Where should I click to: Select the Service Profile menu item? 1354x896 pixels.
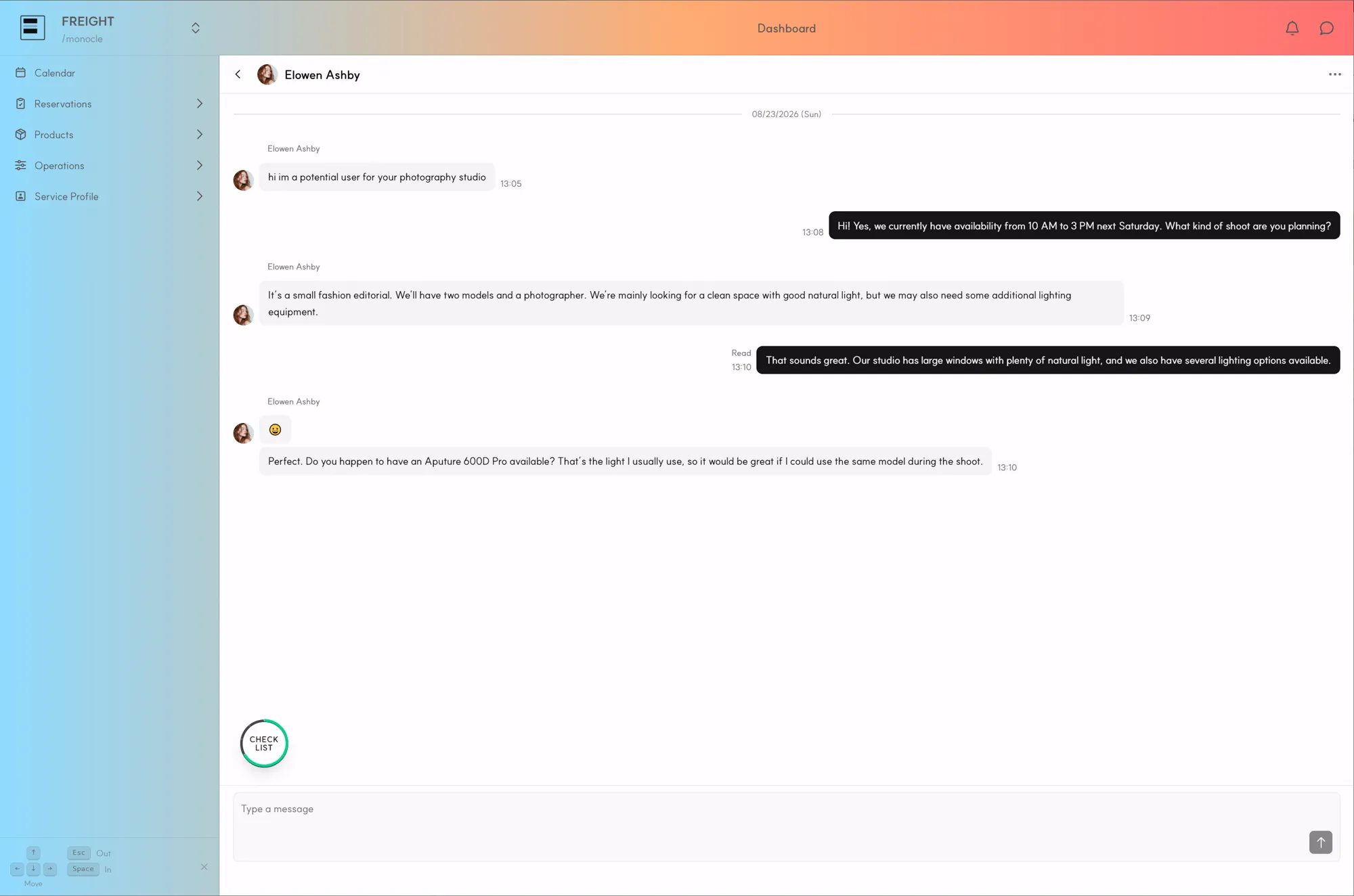(110, 196)
